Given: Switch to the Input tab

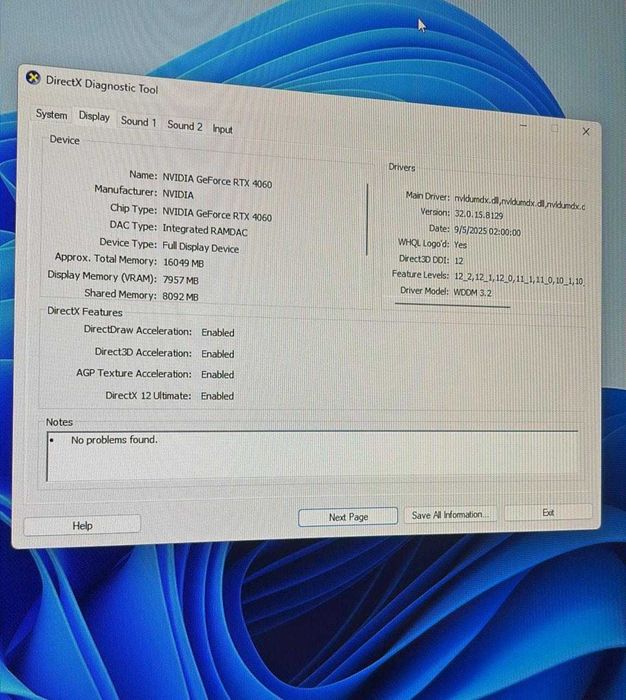Looking at the screenshot, I should pyautogui.click(x=222, y=129).
